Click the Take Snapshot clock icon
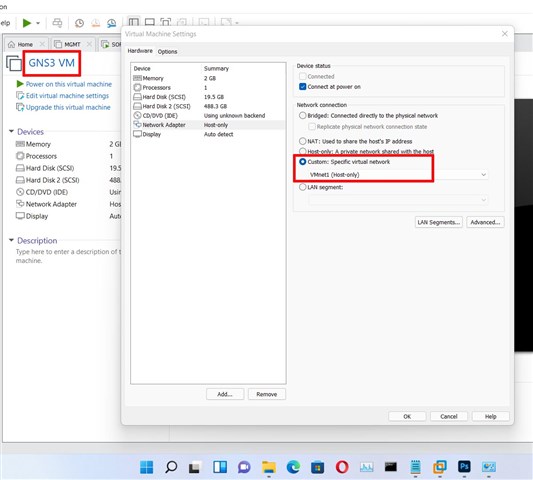This screenshot has width=533, height=480. pyautogui.click(x=79, y=23)
